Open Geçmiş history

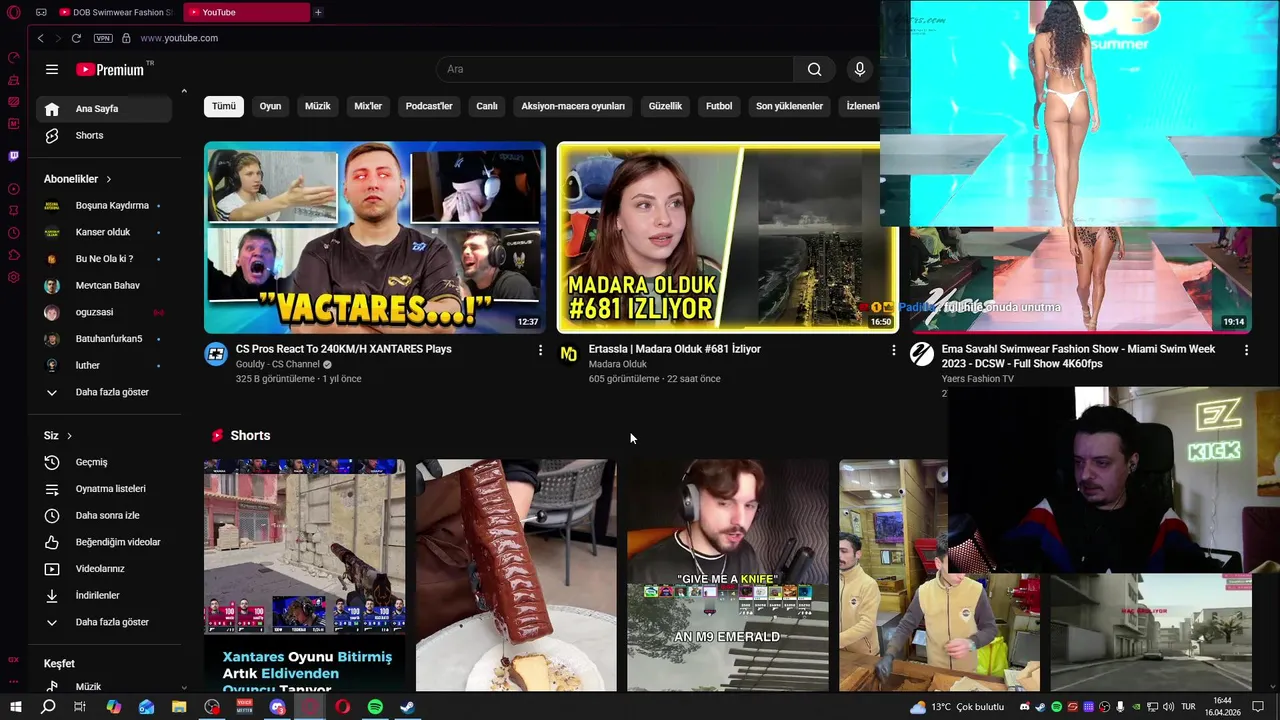point(104,462)
